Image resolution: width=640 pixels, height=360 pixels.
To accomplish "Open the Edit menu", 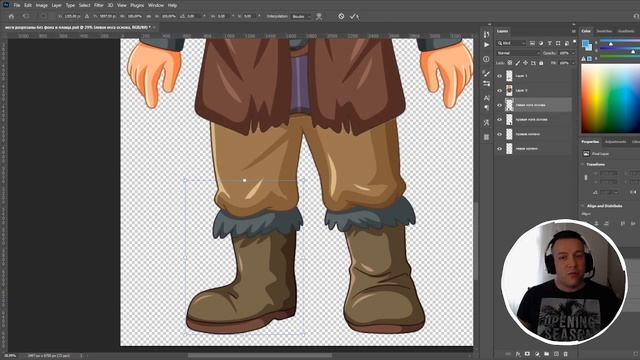I will tap(28, 5).
